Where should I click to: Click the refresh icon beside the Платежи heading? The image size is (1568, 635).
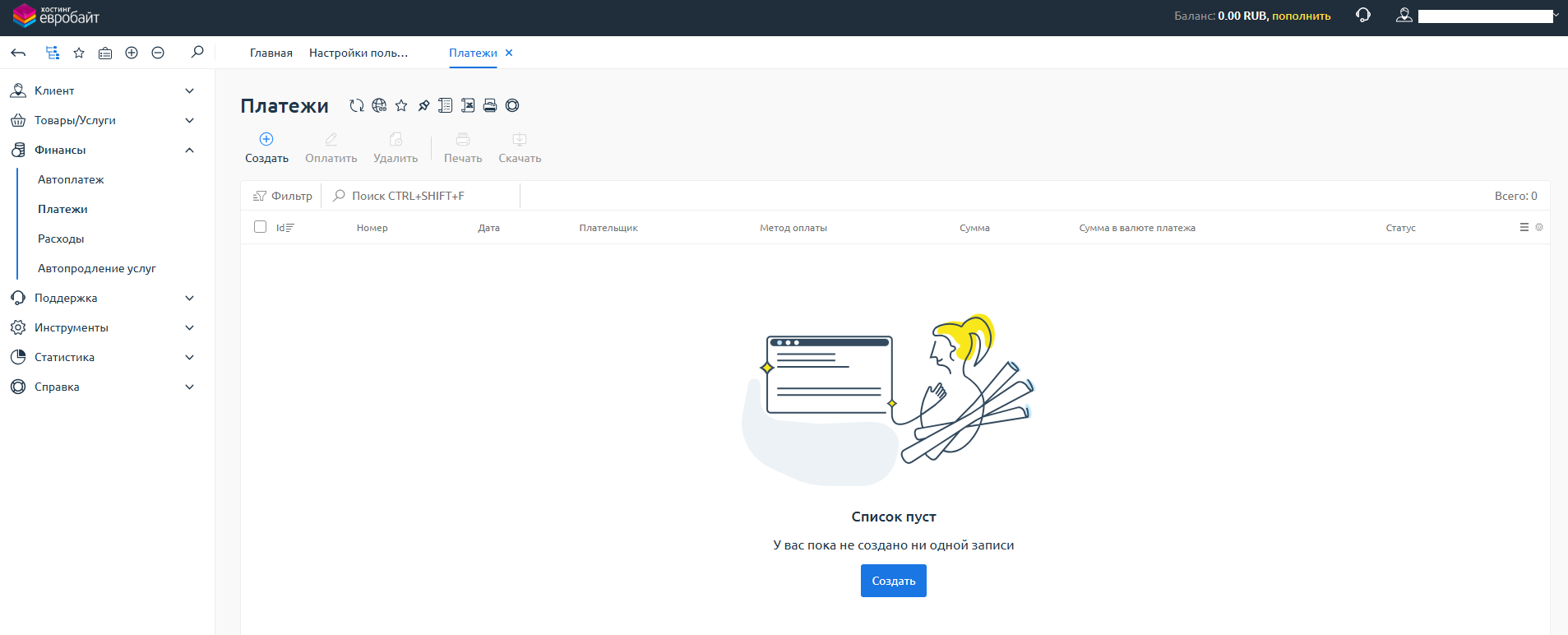(x=356, y=105)
